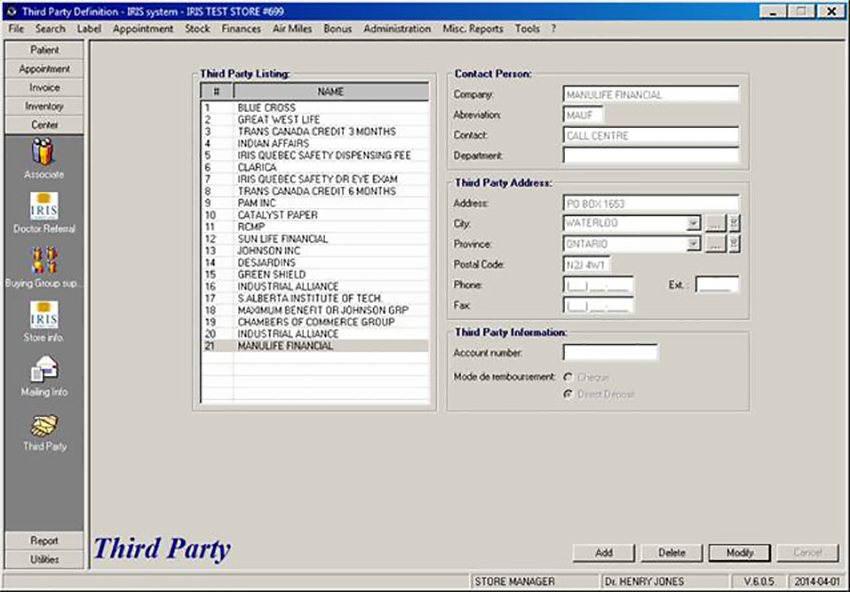Select SUN LIFE FINANCIAL in the listing
The width and height of the screenshot is (850, 592).
point(315,239)
